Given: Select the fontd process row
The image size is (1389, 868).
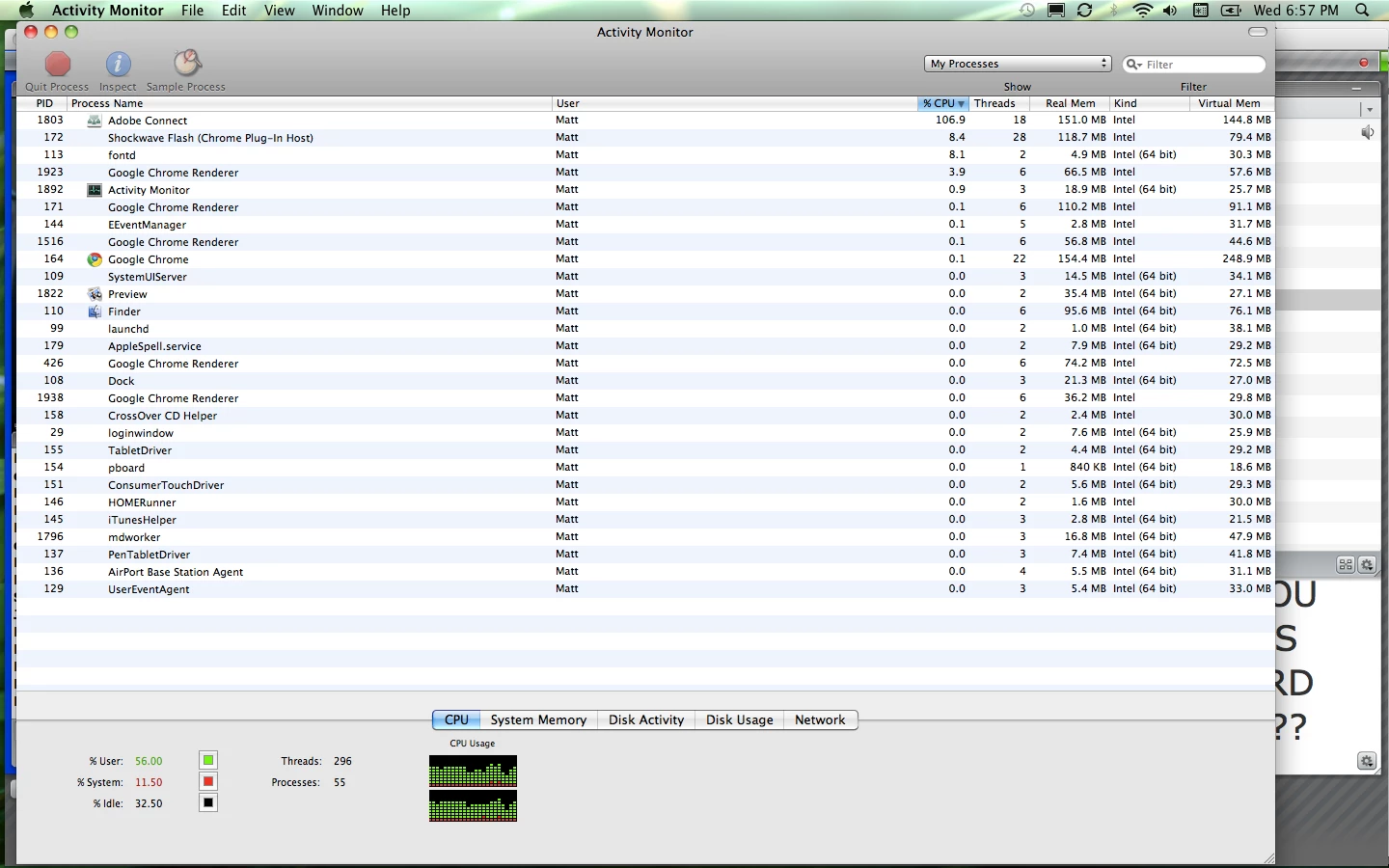Looking at the screenshot, I should pyautogui.click(x=645, y=155).
